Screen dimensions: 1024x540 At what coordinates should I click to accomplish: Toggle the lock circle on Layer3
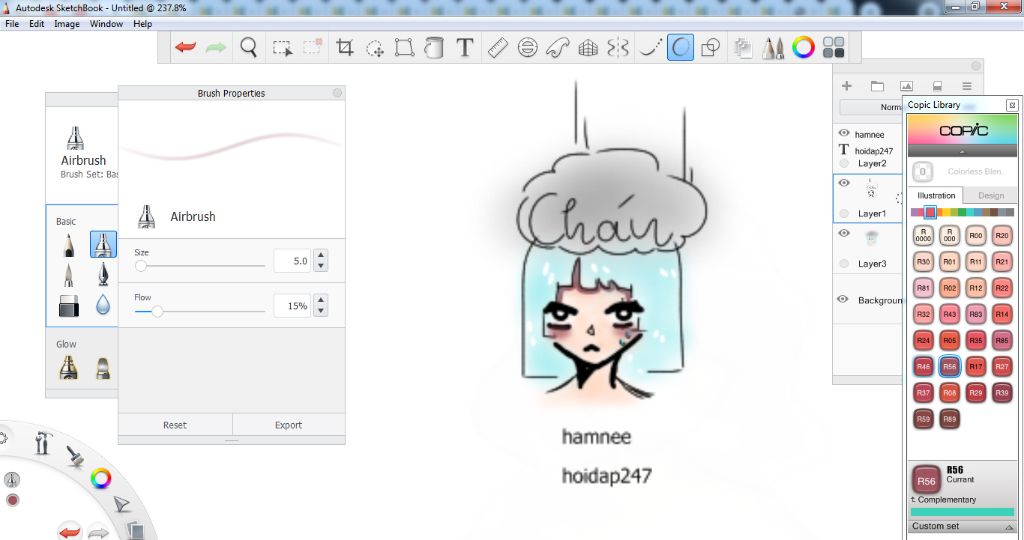pyautogui.click(x=844, y=263)
